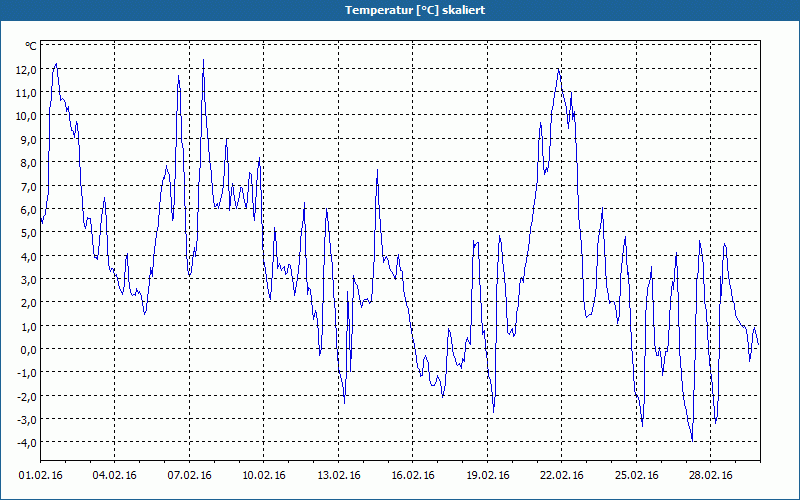800x500 pixels.
Task: Click the °C unit label
Action: point(31,46)
